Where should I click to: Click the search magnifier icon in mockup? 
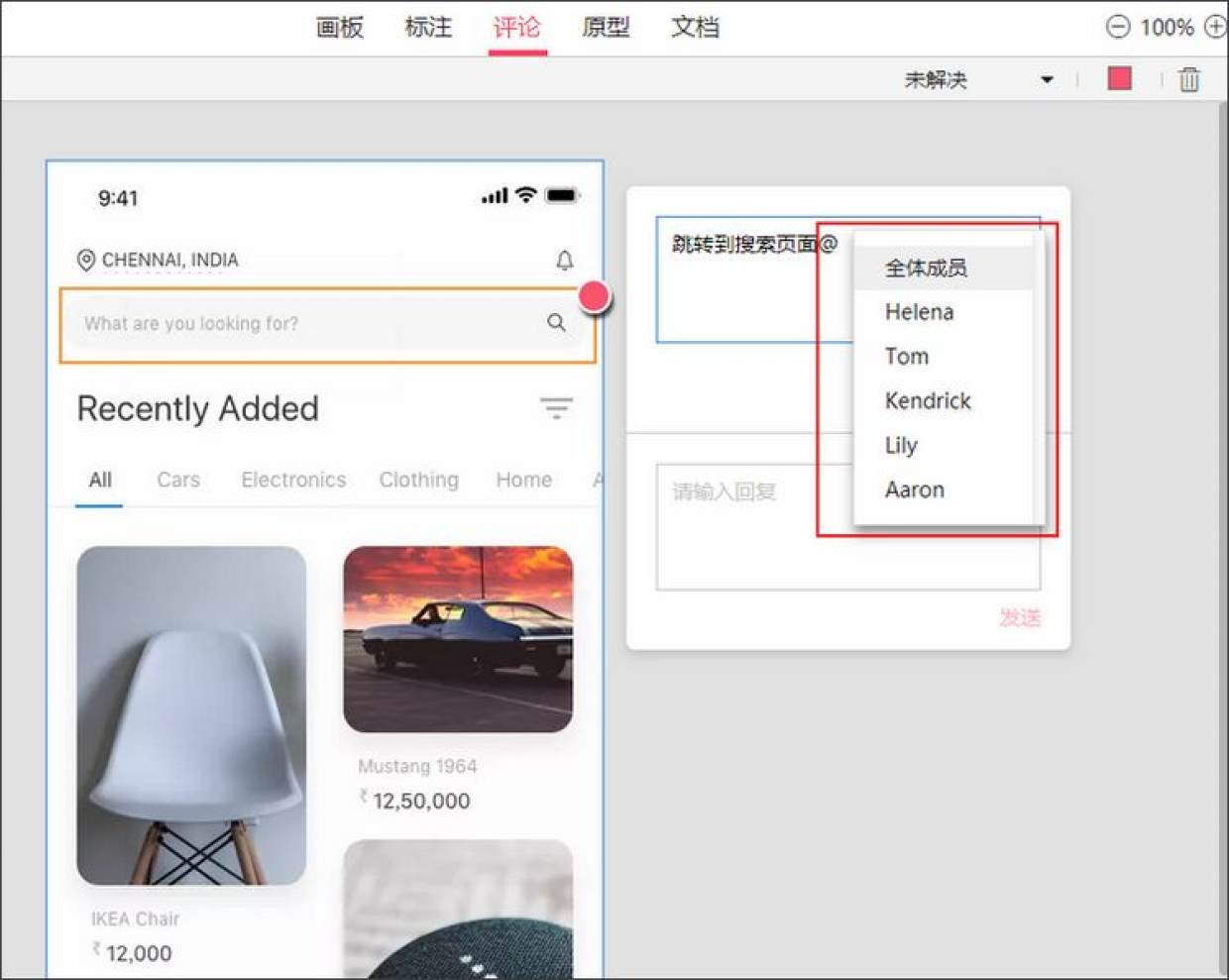[x=556, y=322]
